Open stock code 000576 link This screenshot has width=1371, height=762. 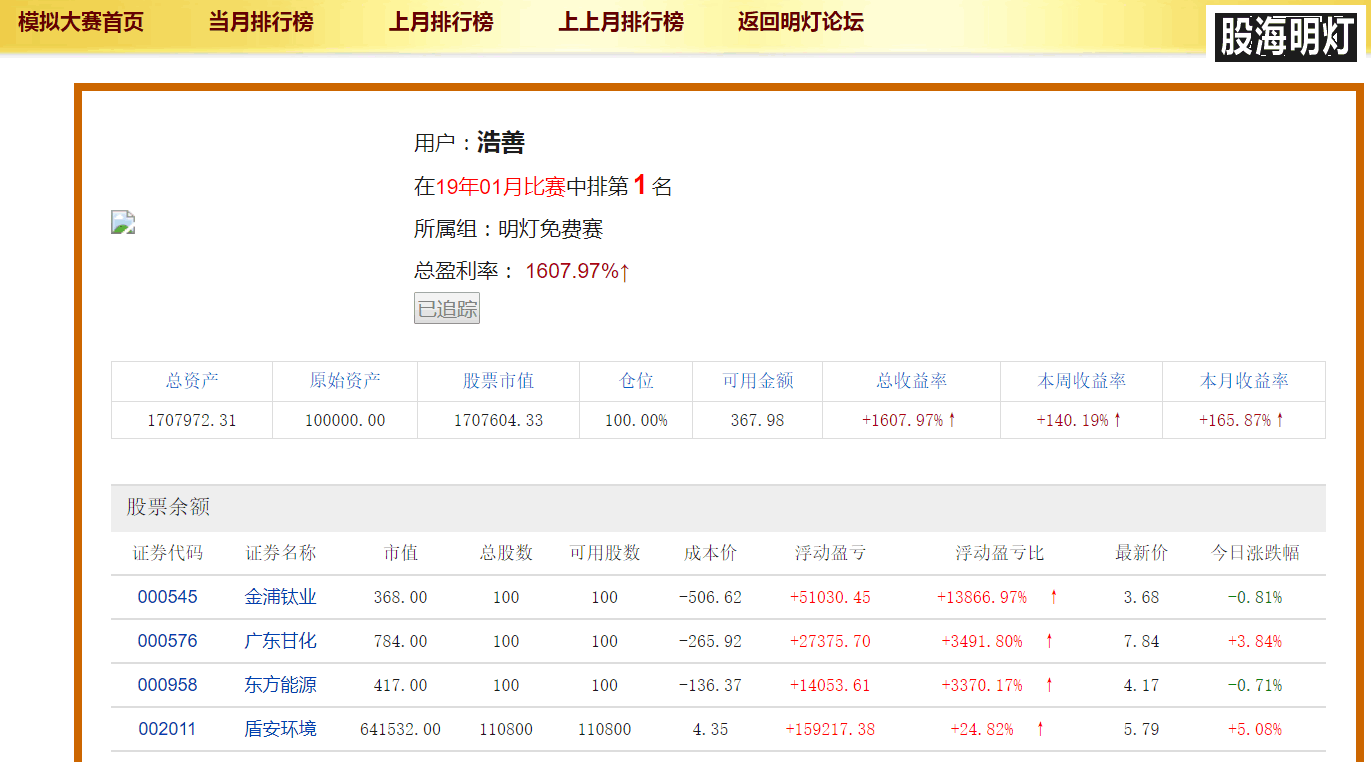click(x=168, y=641)
